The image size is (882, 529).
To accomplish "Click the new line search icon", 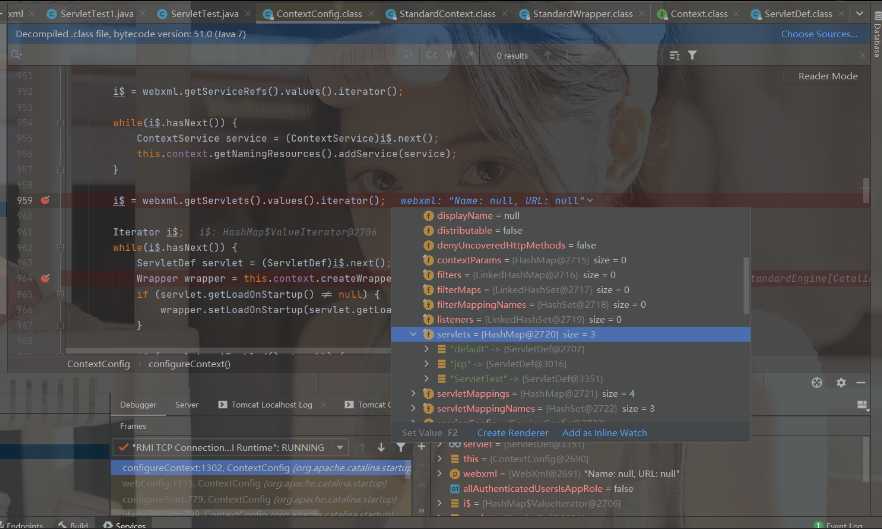I will [x=408, y=55].
